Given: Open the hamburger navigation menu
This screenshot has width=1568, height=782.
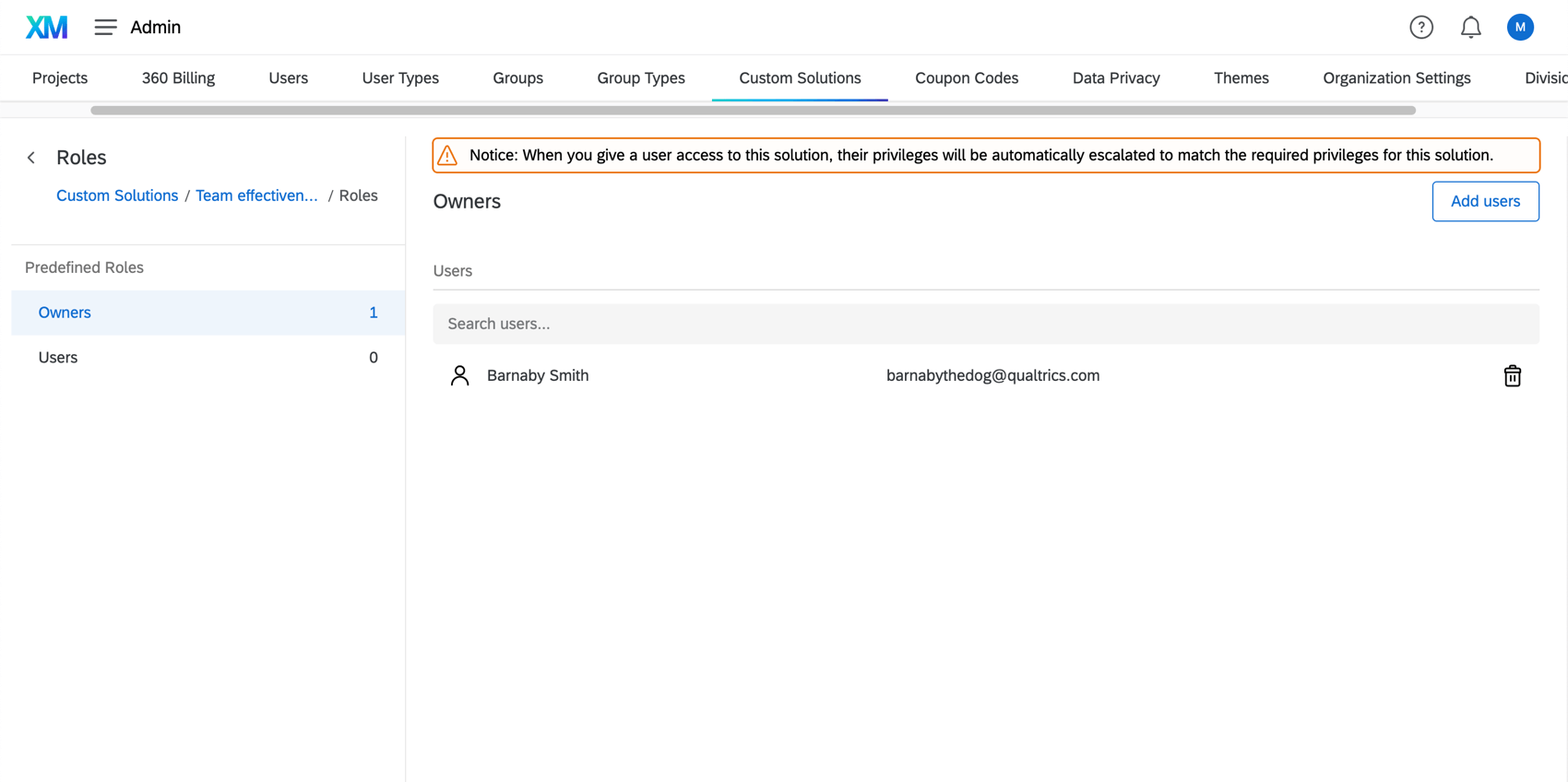Looking at the screenshot, I should click(105, 28).
